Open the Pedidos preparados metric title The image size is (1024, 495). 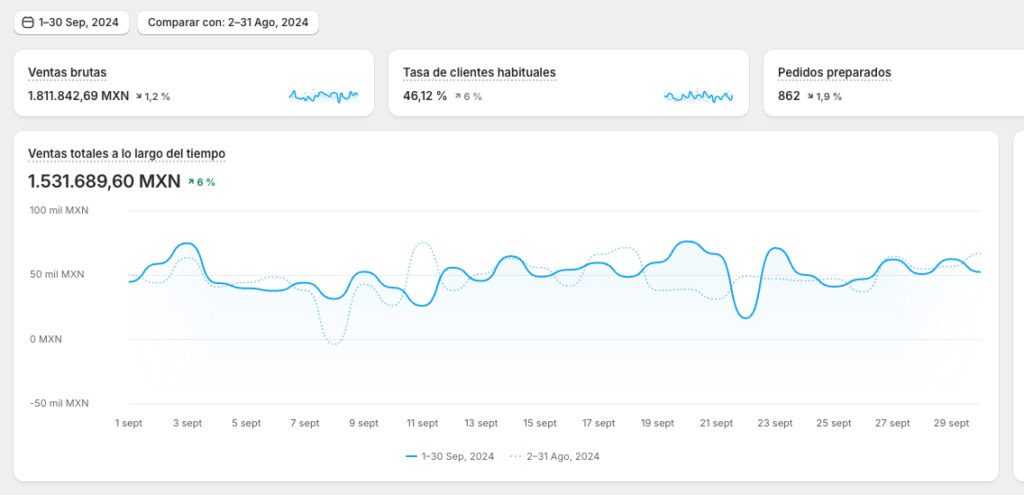pos(834,73)
